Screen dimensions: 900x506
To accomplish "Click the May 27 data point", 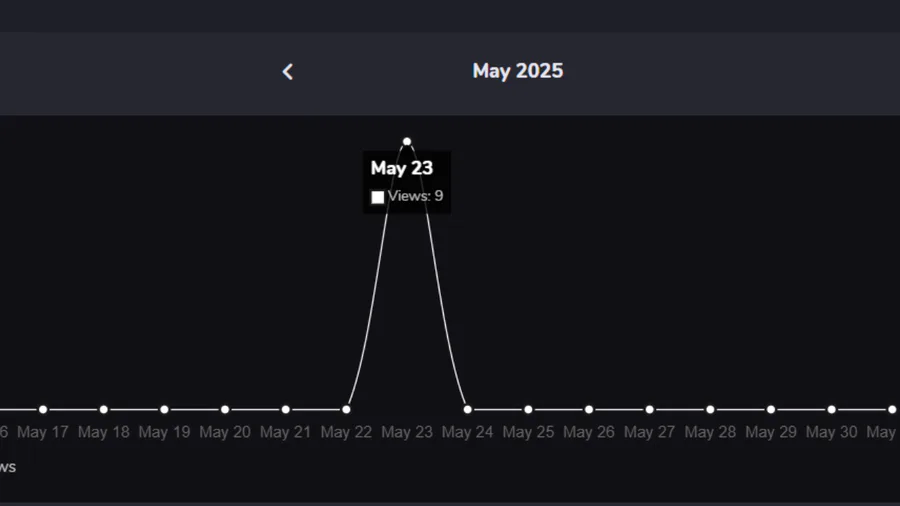I will click(650, 409).
